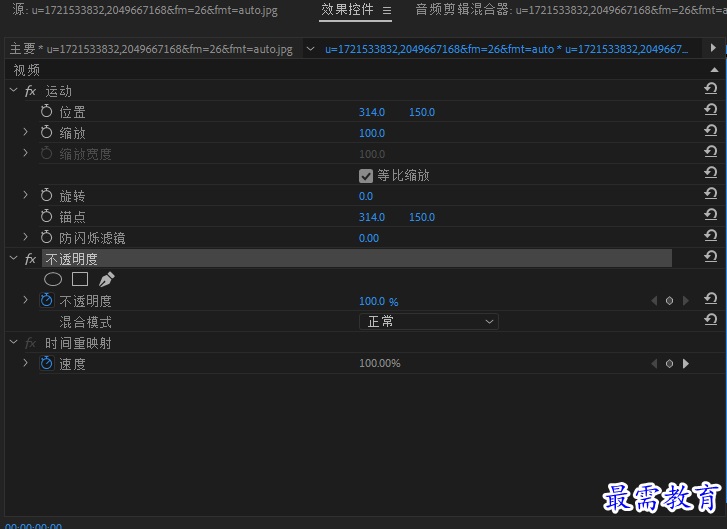The height and width of the screenshot is (529, 727).
Task: Reset the 防闪烁滤镜 anti-flicker parameter
Action: tap(710, 236)
